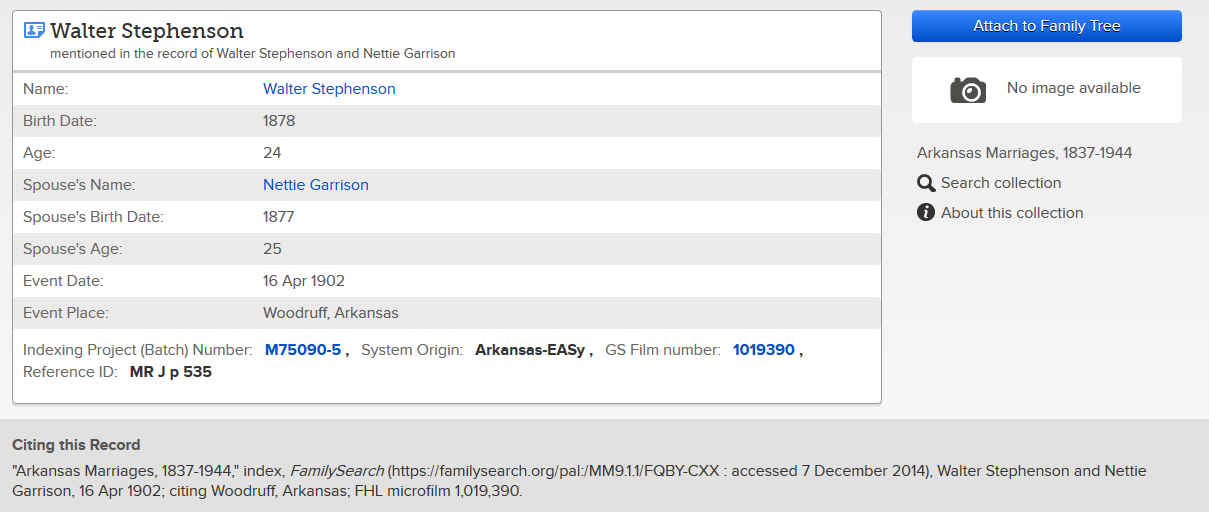Screen dimensions: 1209x512
Task: Click the person record icon beside Walter Stephenson
Action: pyautogui.click(x=34, y=31)
